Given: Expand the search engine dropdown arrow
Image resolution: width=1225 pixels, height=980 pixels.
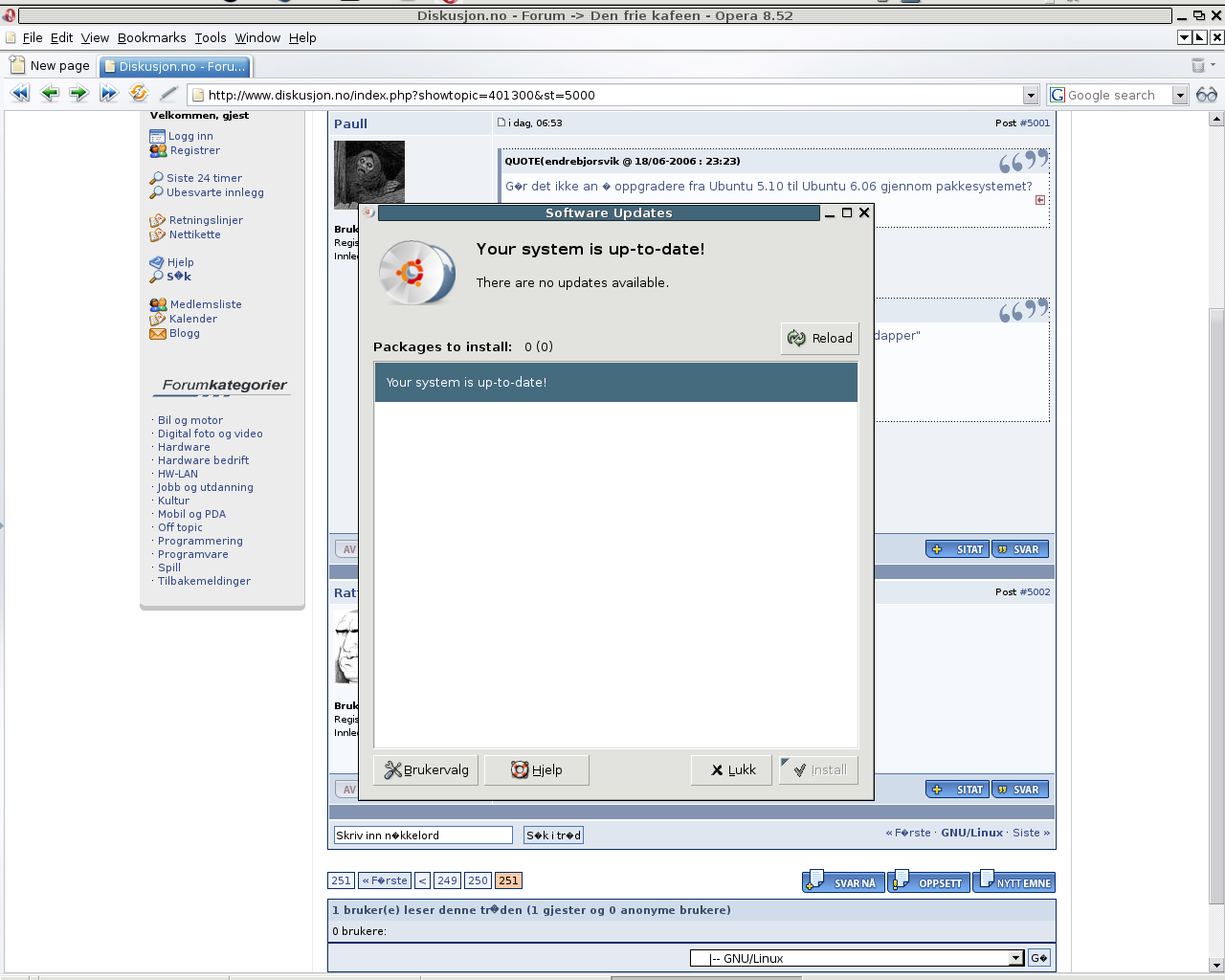Looking at the screenshot, I should click(1180, 95).
